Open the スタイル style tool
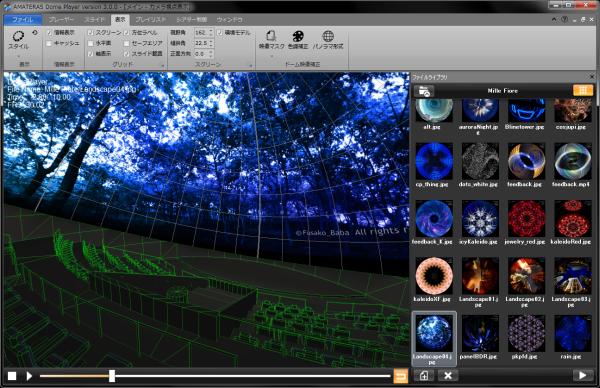 tap(18, 40)
